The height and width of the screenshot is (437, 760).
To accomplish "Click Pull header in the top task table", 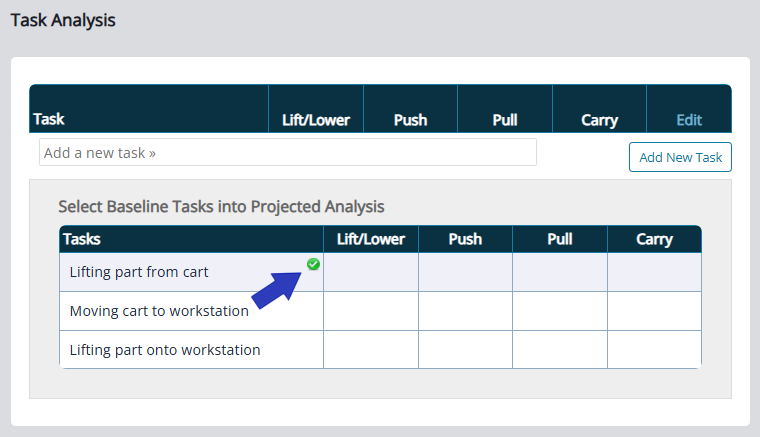I will [505, 120].
